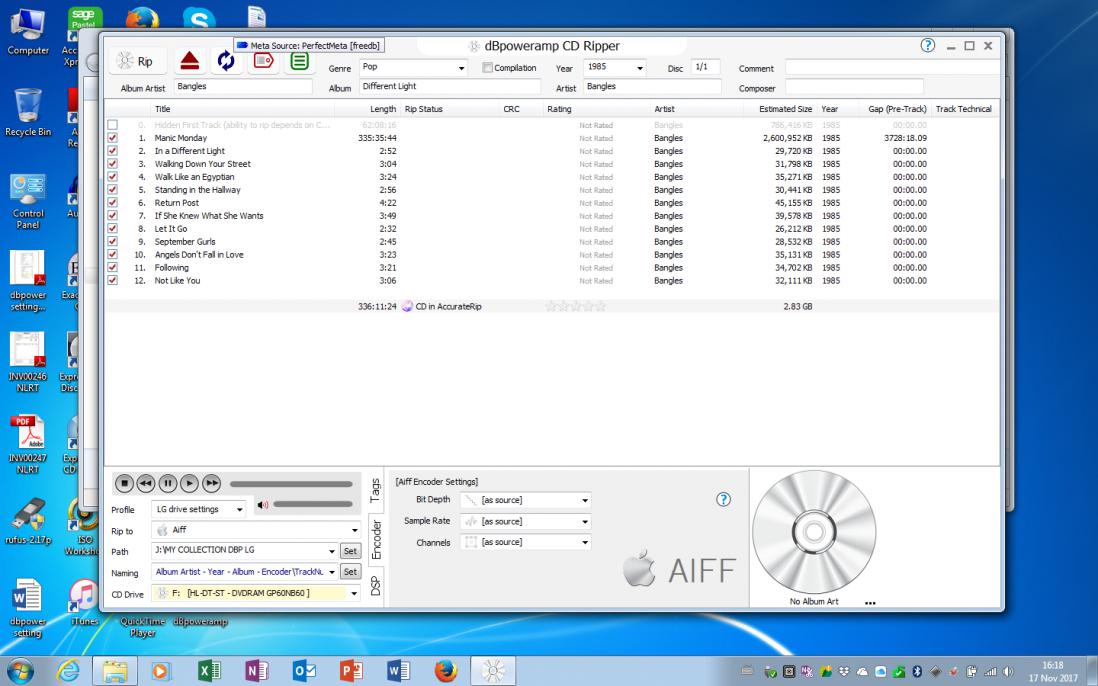Open the red metadata tag icon
1098x686 pixels.
[x=263, y=62]
